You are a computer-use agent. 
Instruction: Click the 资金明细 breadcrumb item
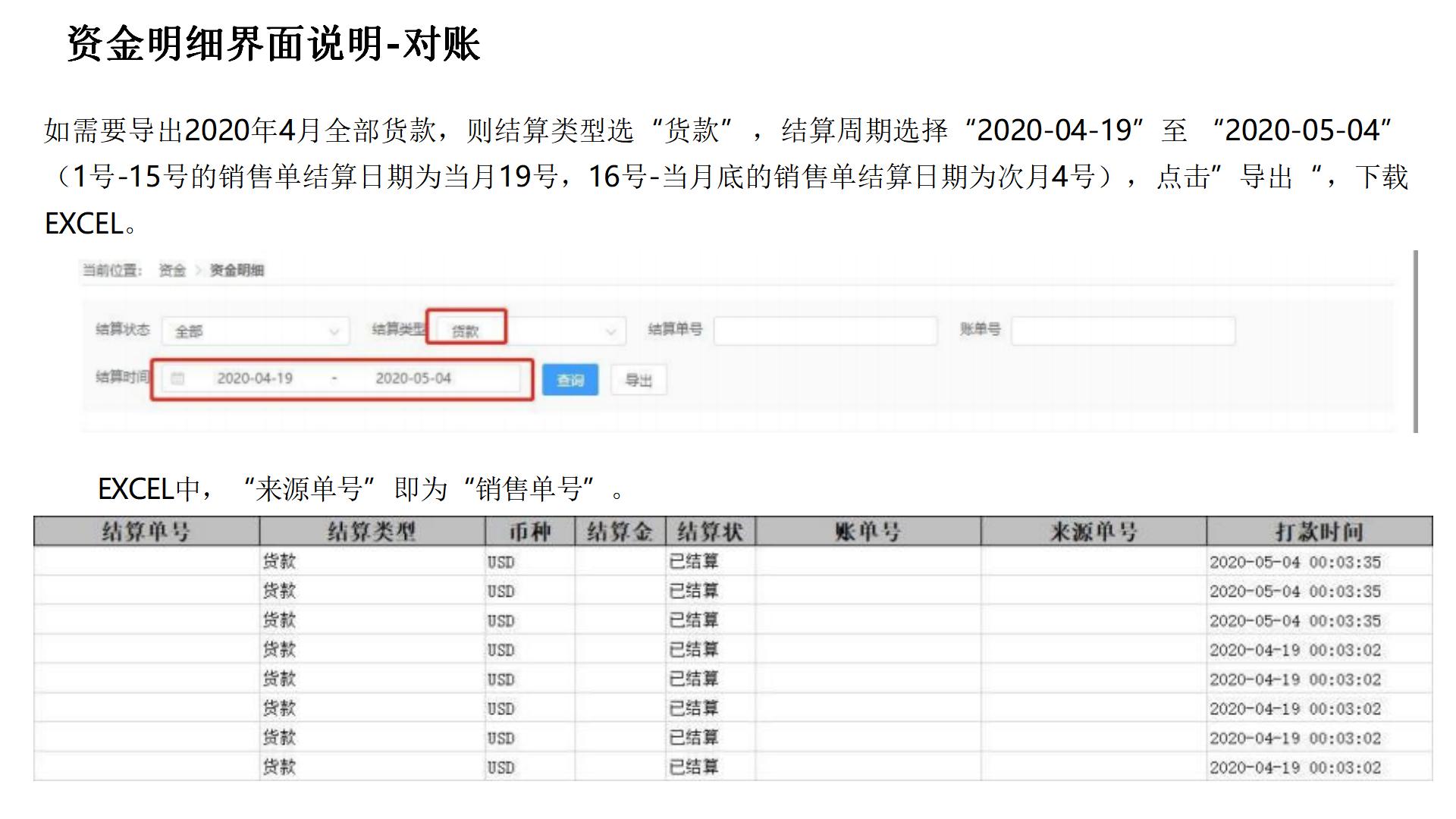pyautogui.click(x=237, y=270)
